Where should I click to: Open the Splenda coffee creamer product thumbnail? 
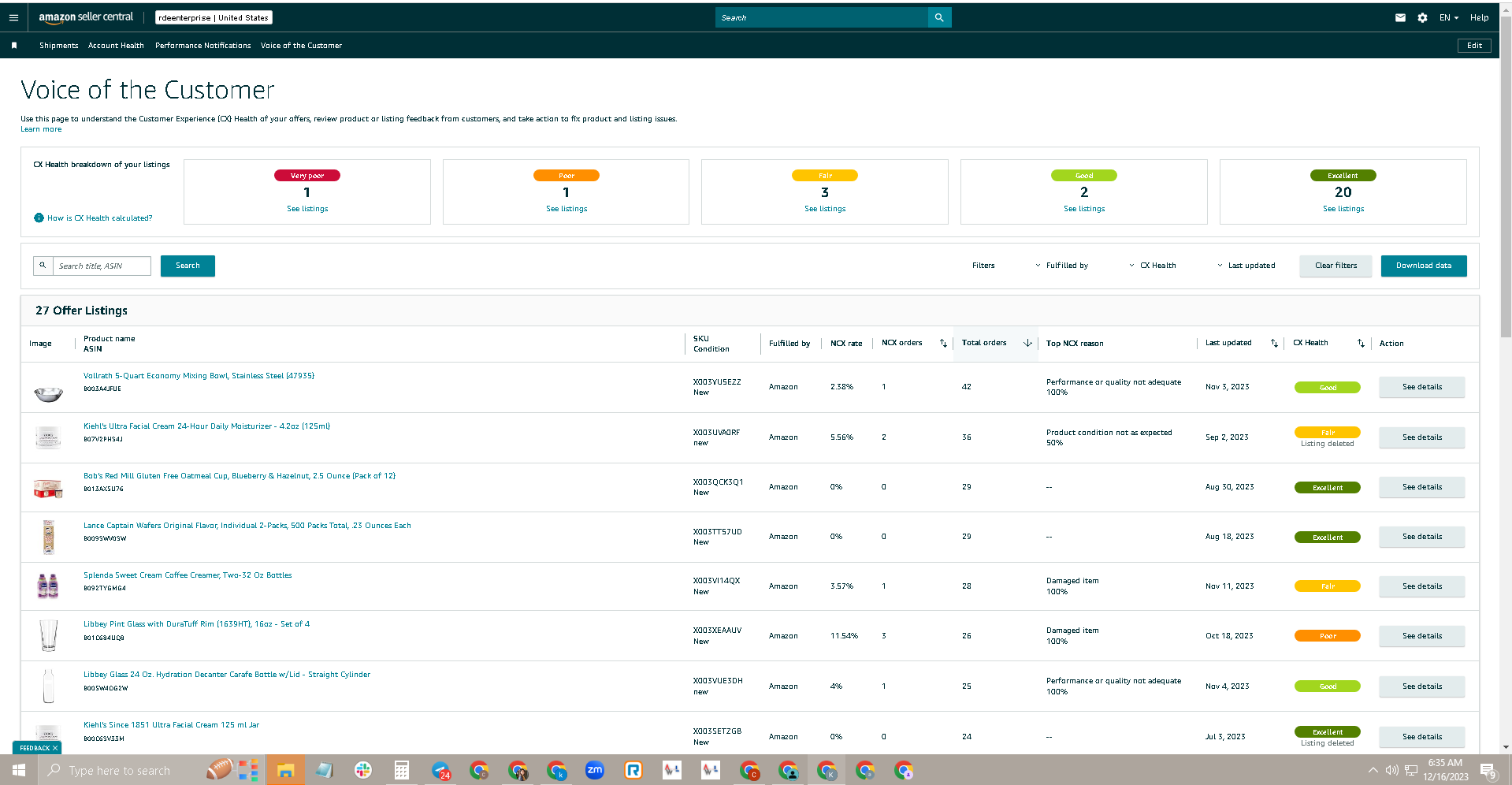tap(48, 586)
